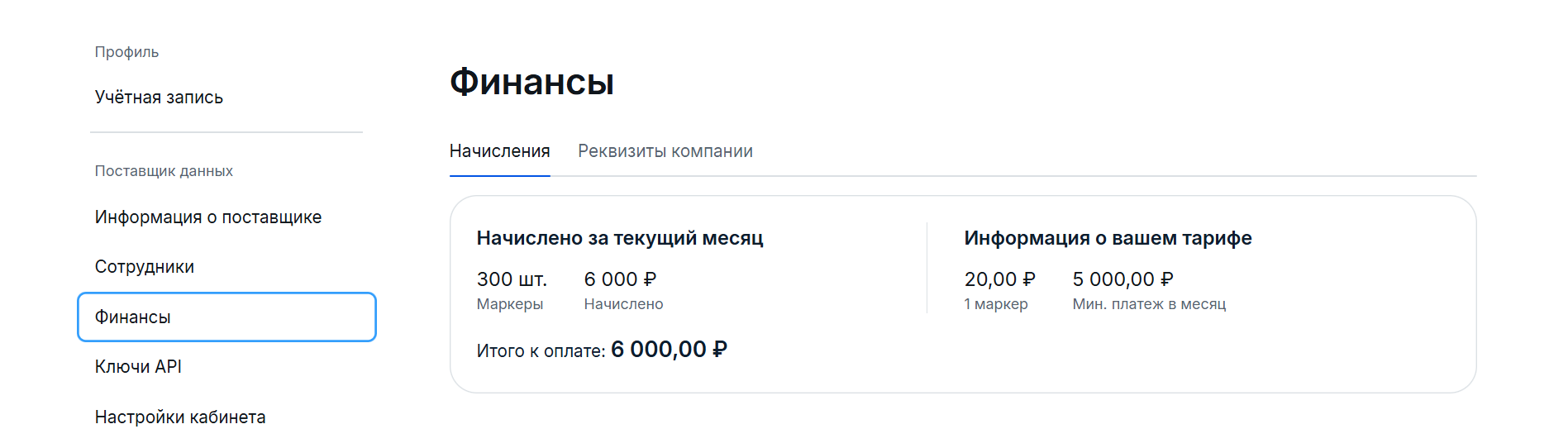Switch to the Начисления tab

(x=499, y=151)
